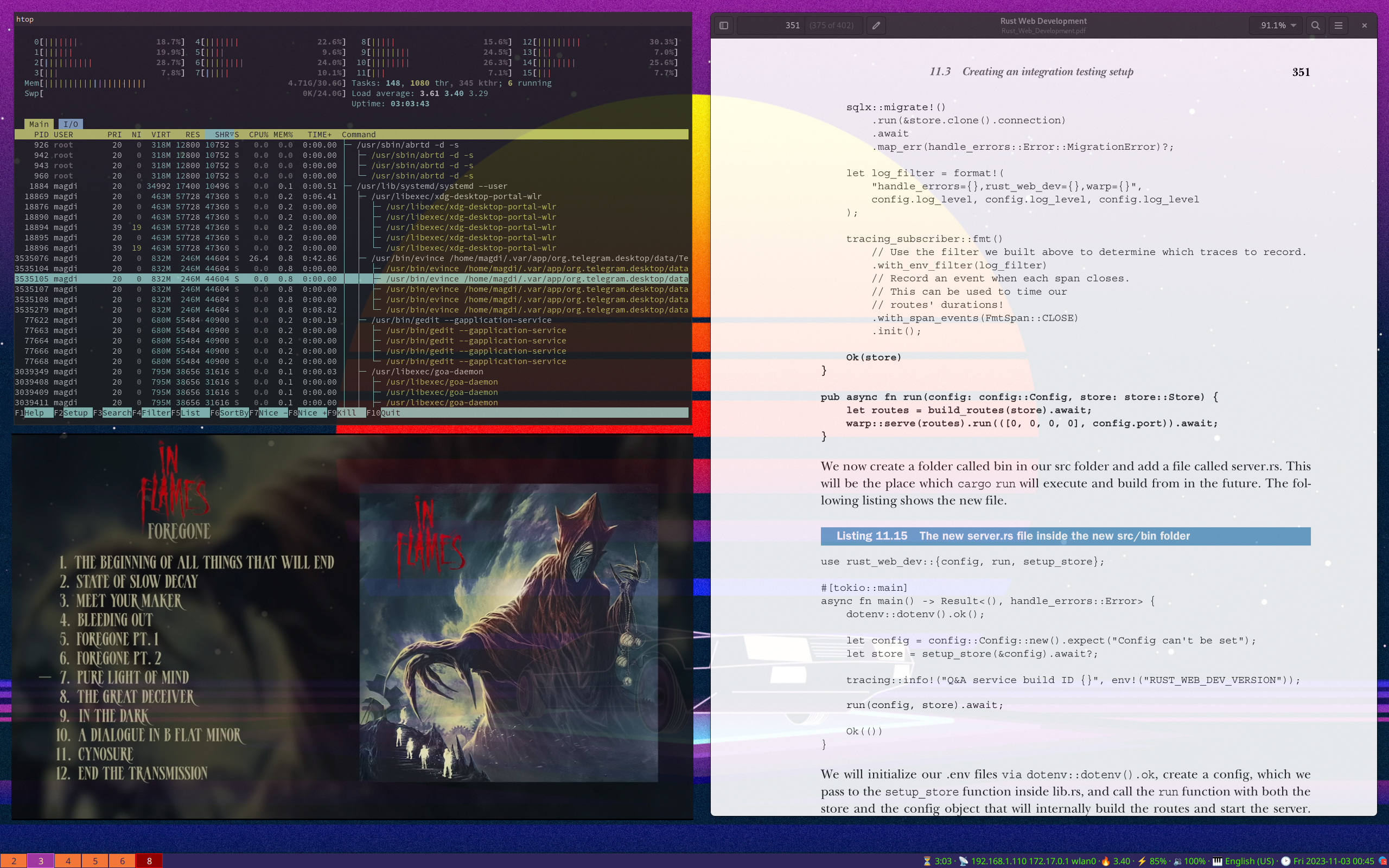Screen dimensions: 1389x868
Task: Expand the 91.1% zoom dropdown
Action: (x=1278, y=25)
